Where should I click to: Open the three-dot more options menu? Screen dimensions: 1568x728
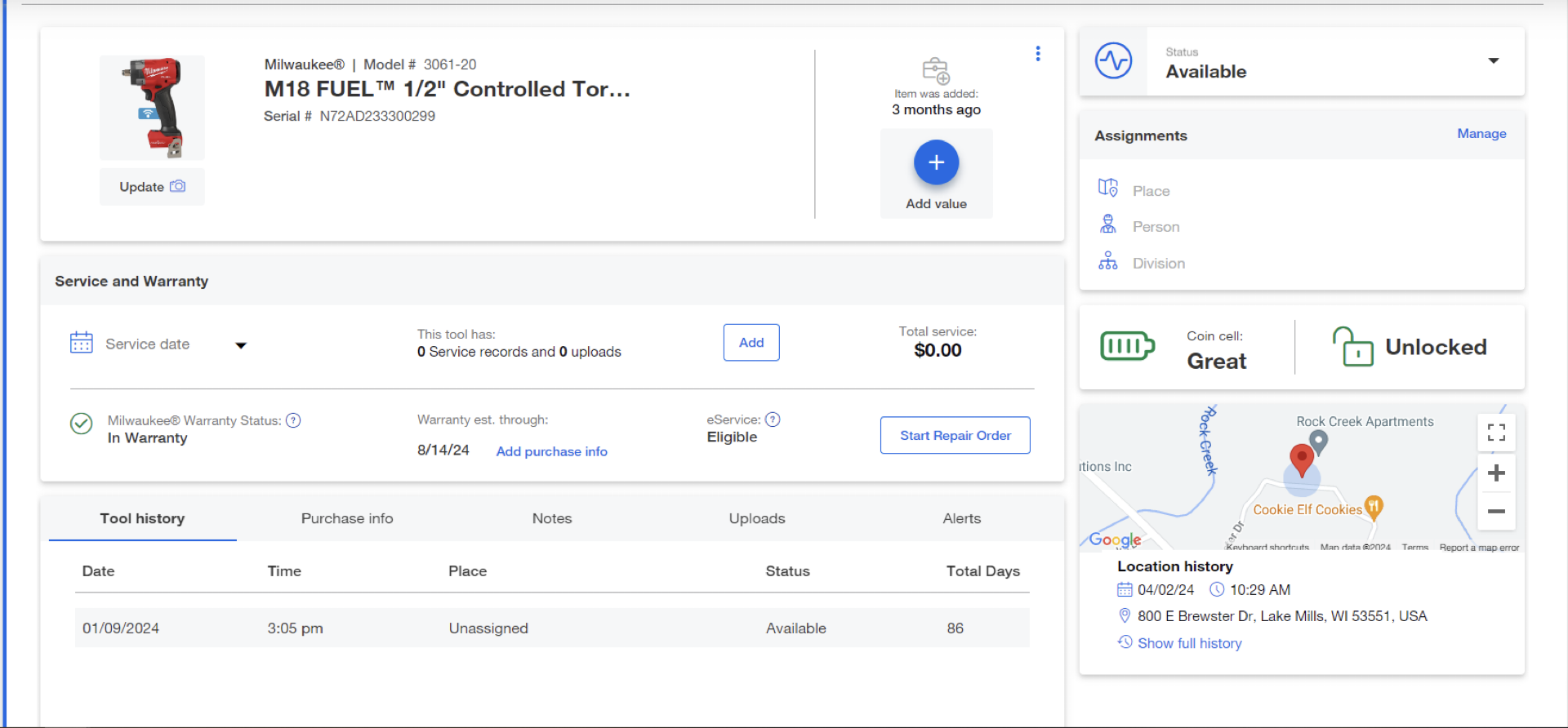pos(1038,54)
